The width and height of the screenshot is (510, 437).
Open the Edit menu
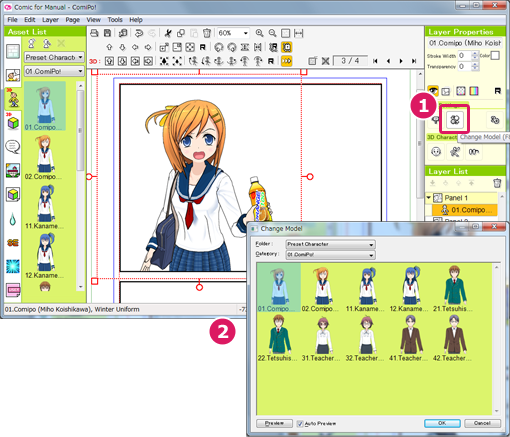[x=30, y=20]
